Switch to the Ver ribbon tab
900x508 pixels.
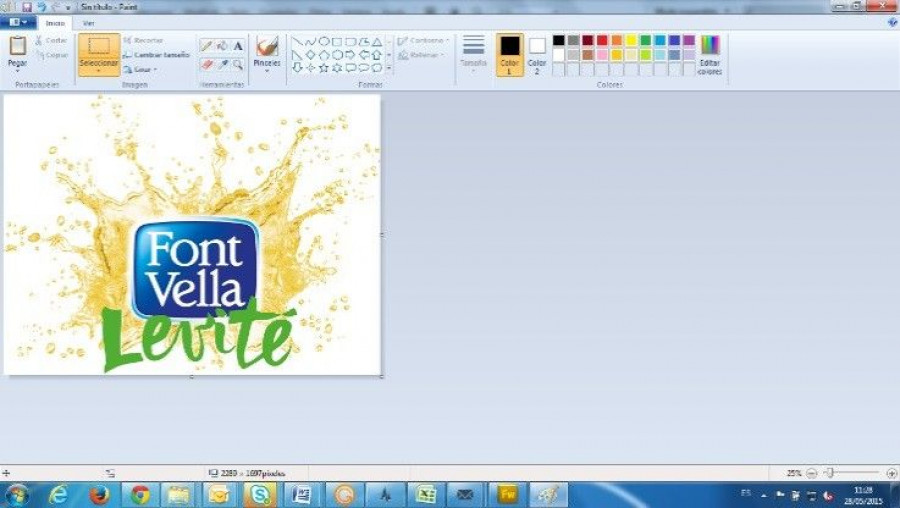[88, 23]
